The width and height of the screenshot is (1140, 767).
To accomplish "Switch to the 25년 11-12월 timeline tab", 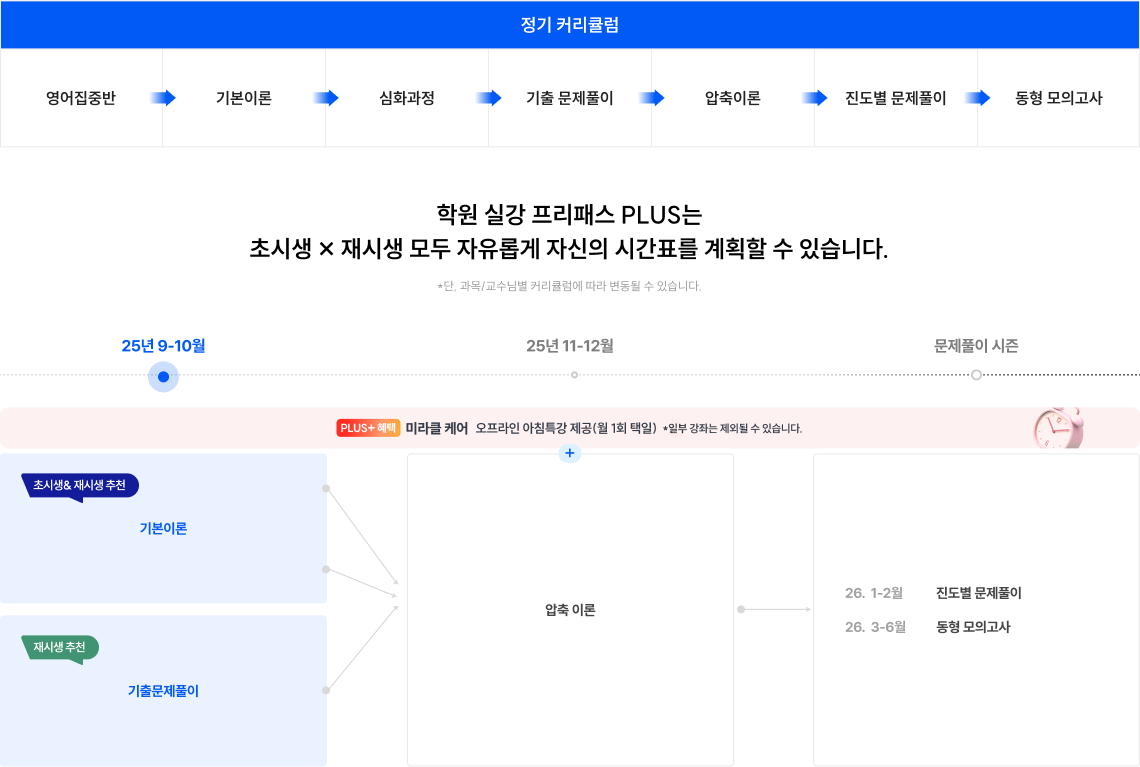I will [569, 346].
